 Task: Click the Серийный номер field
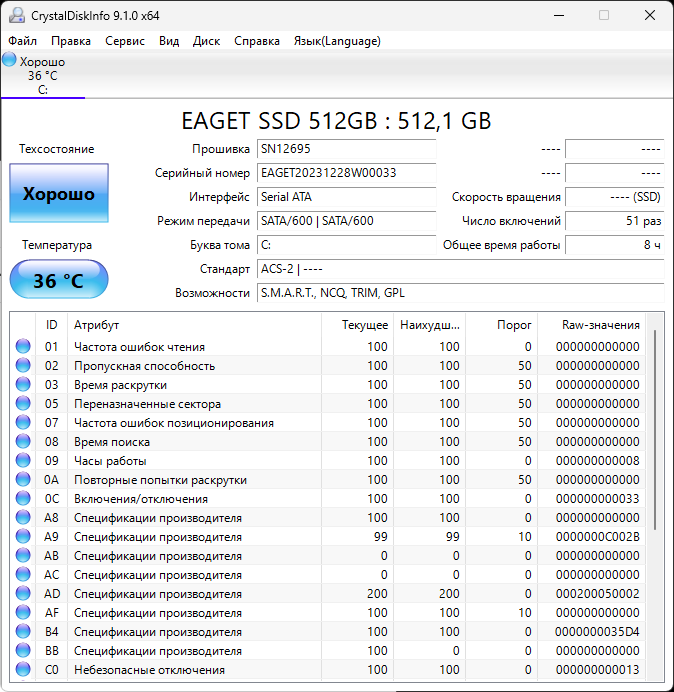tap(346, 173)
